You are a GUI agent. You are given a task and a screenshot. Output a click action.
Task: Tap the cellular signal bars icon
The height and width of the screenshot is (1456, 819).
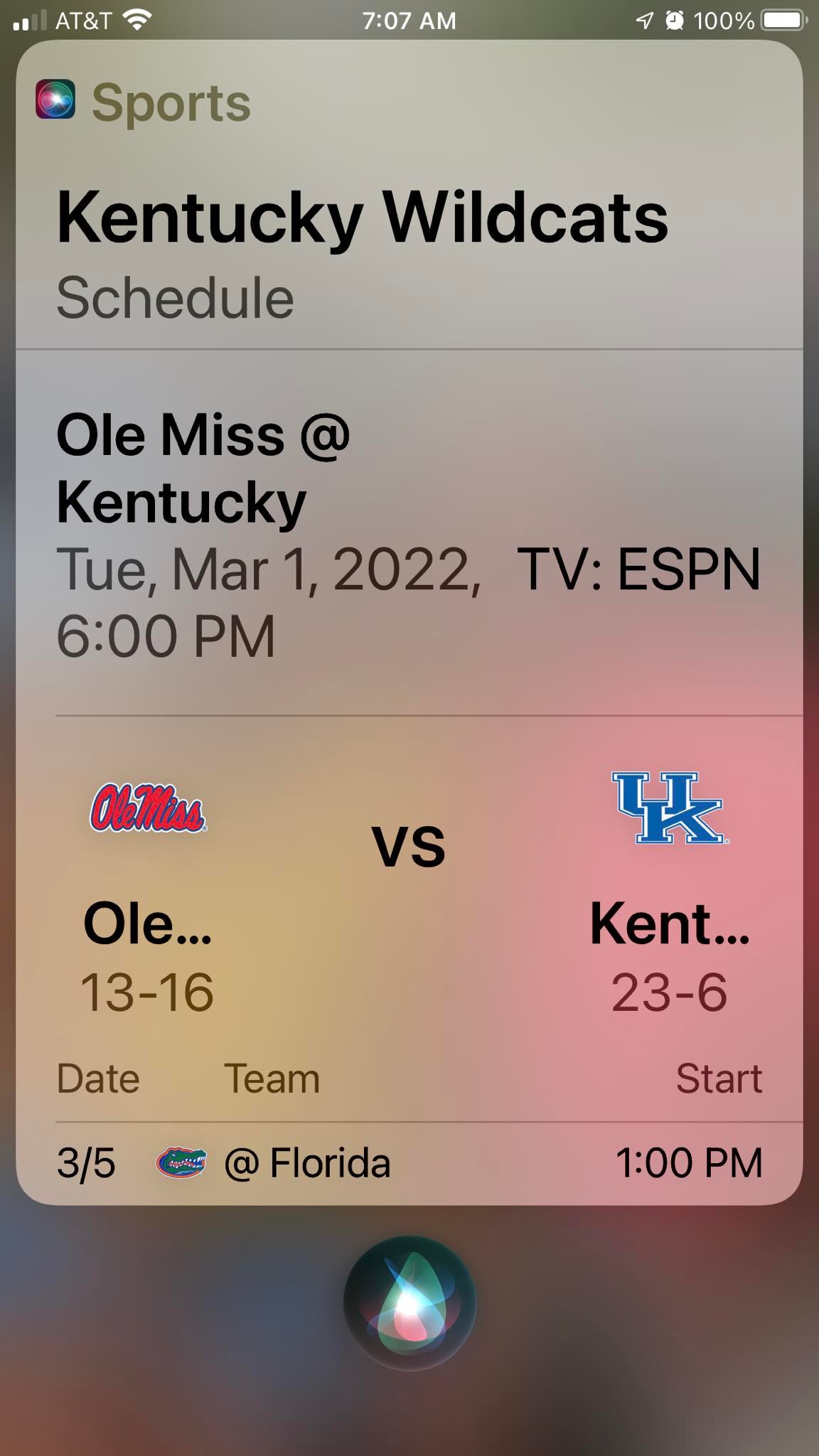[30, 21]
